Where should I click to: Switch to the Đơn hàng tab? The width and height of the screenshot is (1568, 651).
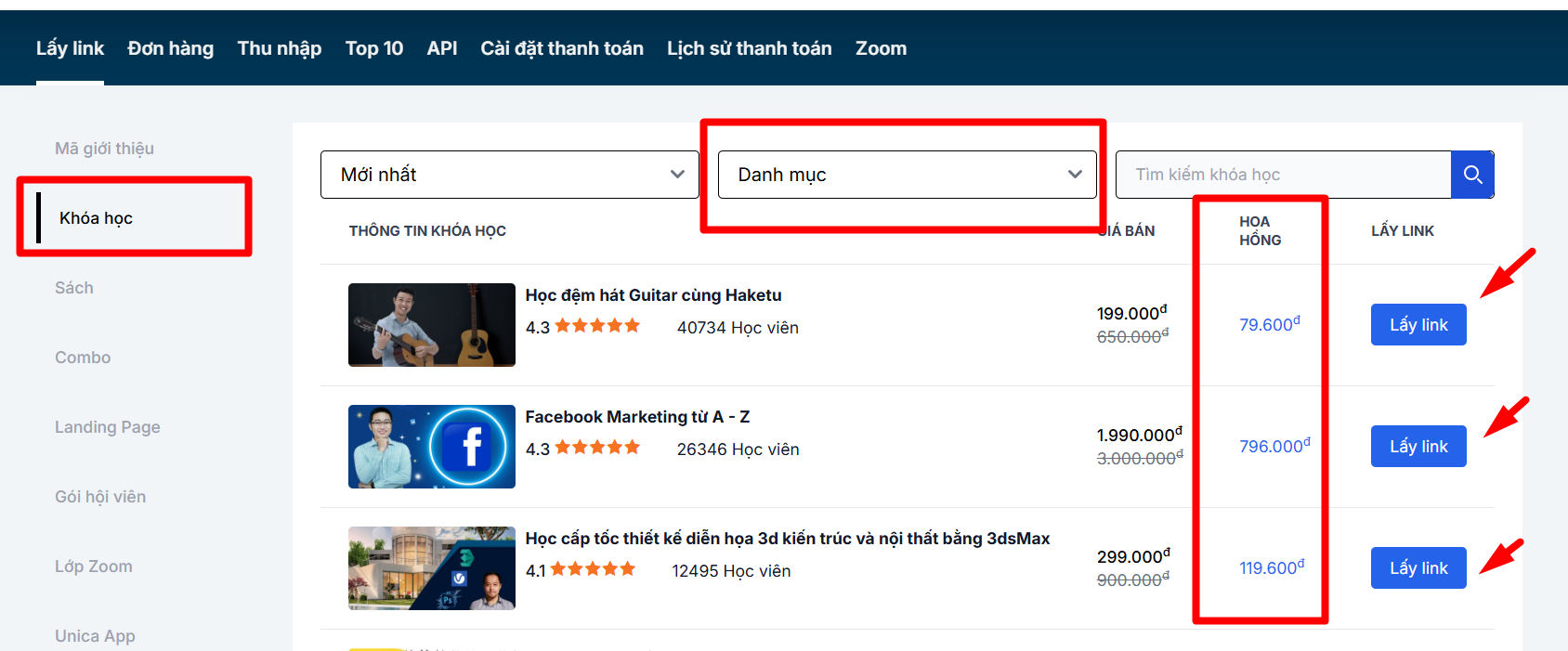click(x=170, y=48)
